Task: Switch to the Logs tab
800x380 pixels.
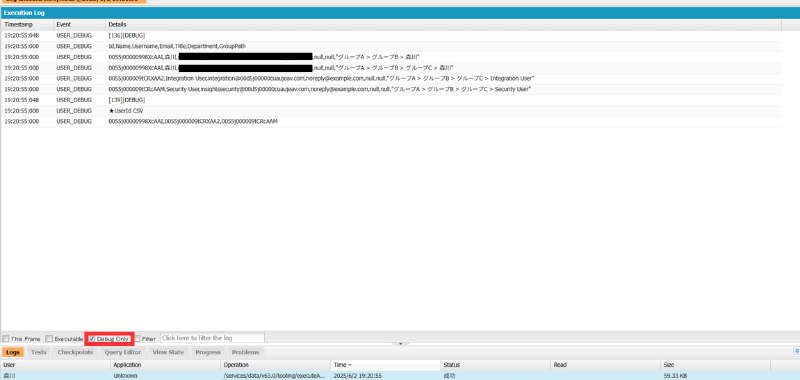Action: (13, 352)
